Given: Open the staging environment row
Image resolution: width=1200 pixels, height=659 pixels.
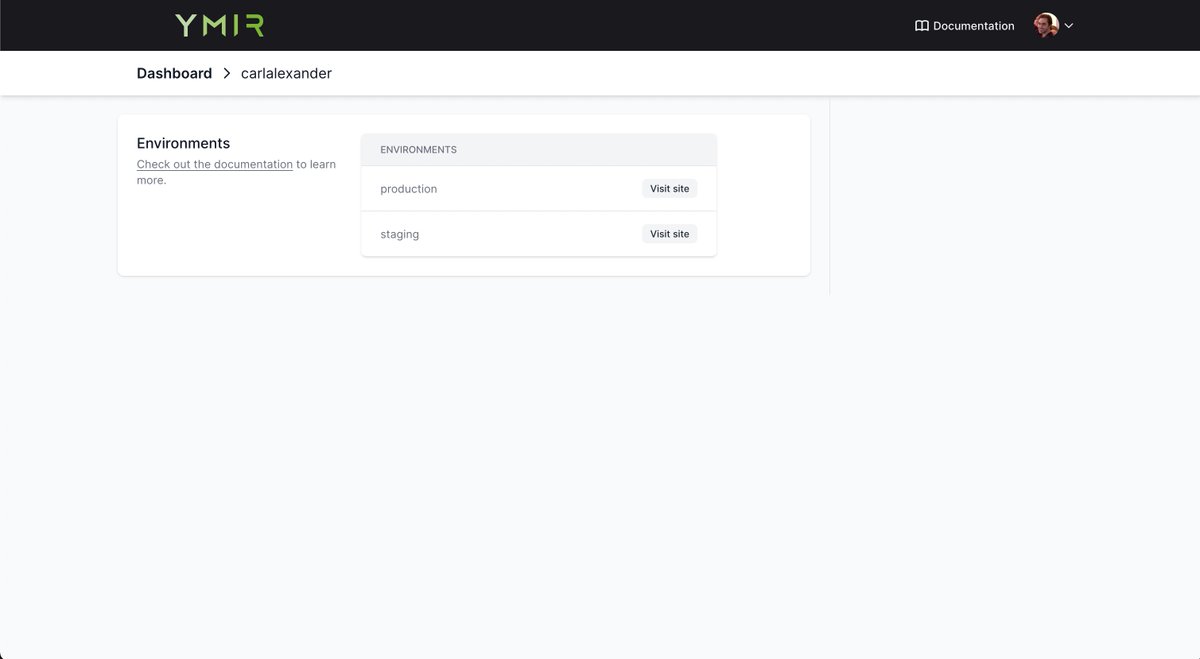Looking at the screenshot, I should click(x=539, y=234).
